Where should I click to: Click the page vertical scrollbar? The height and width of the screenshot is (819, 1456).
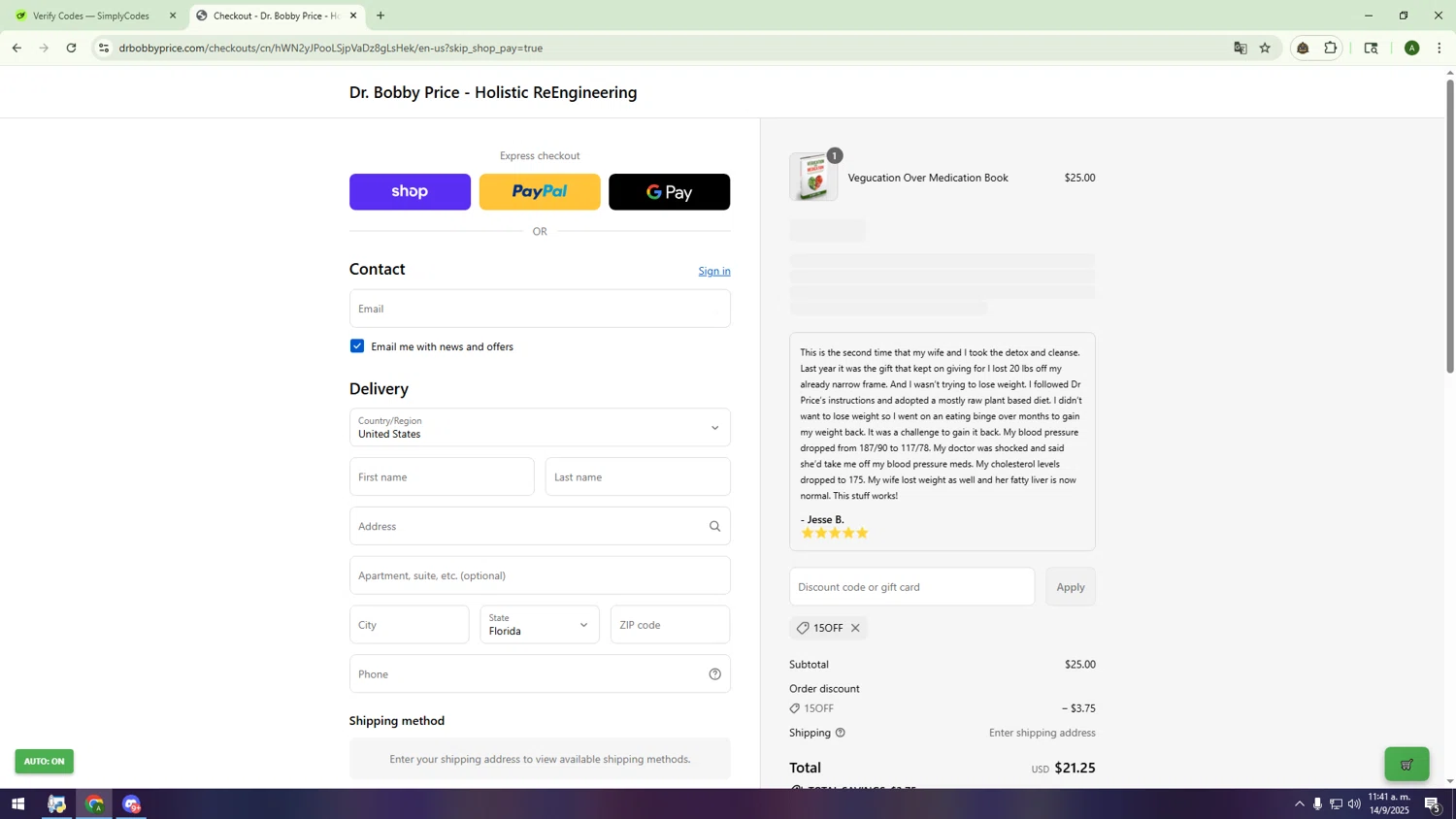click(1450, 228)
